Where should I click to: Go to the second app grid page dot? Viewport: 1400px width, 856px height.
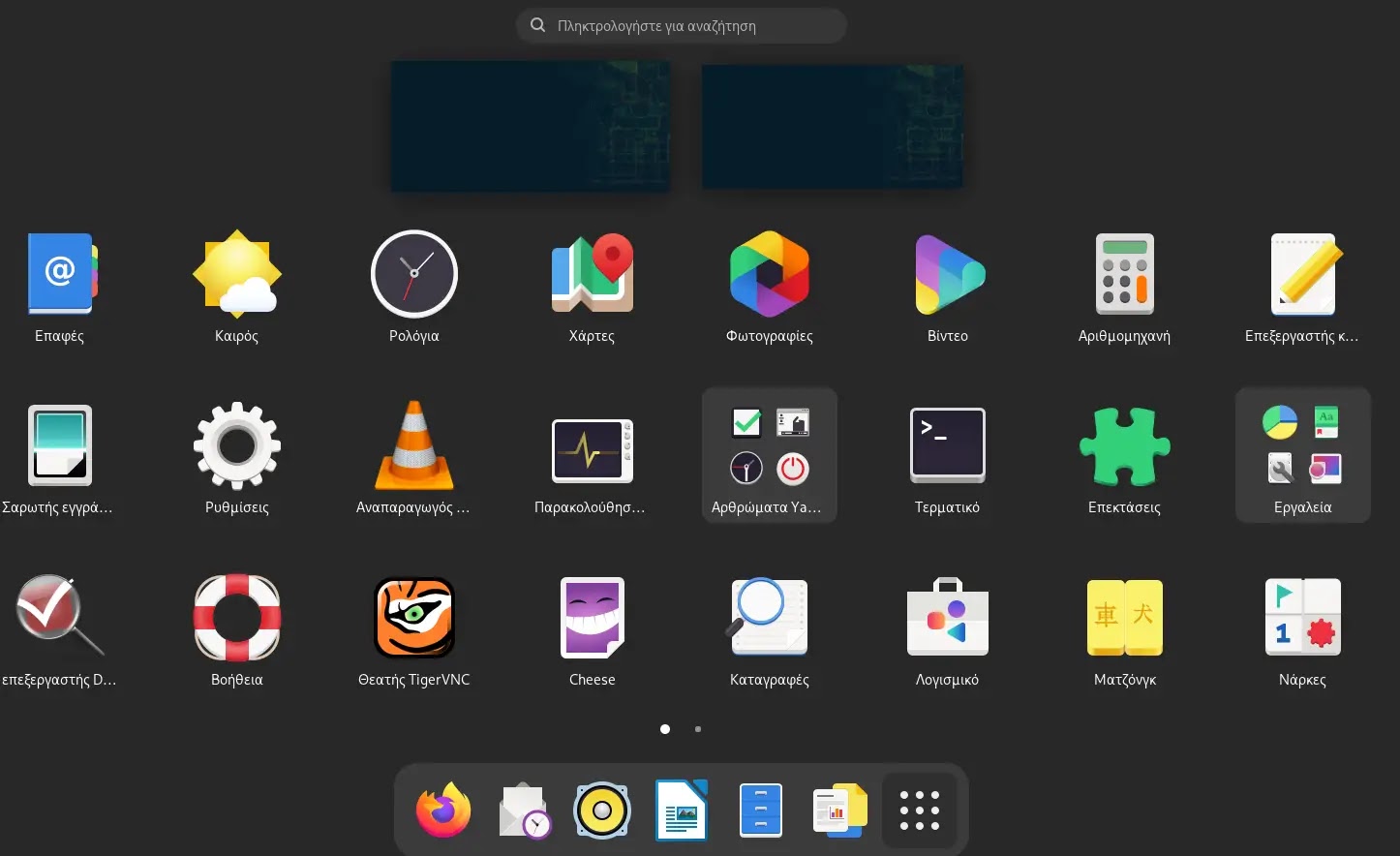click(x=698, y=729)
